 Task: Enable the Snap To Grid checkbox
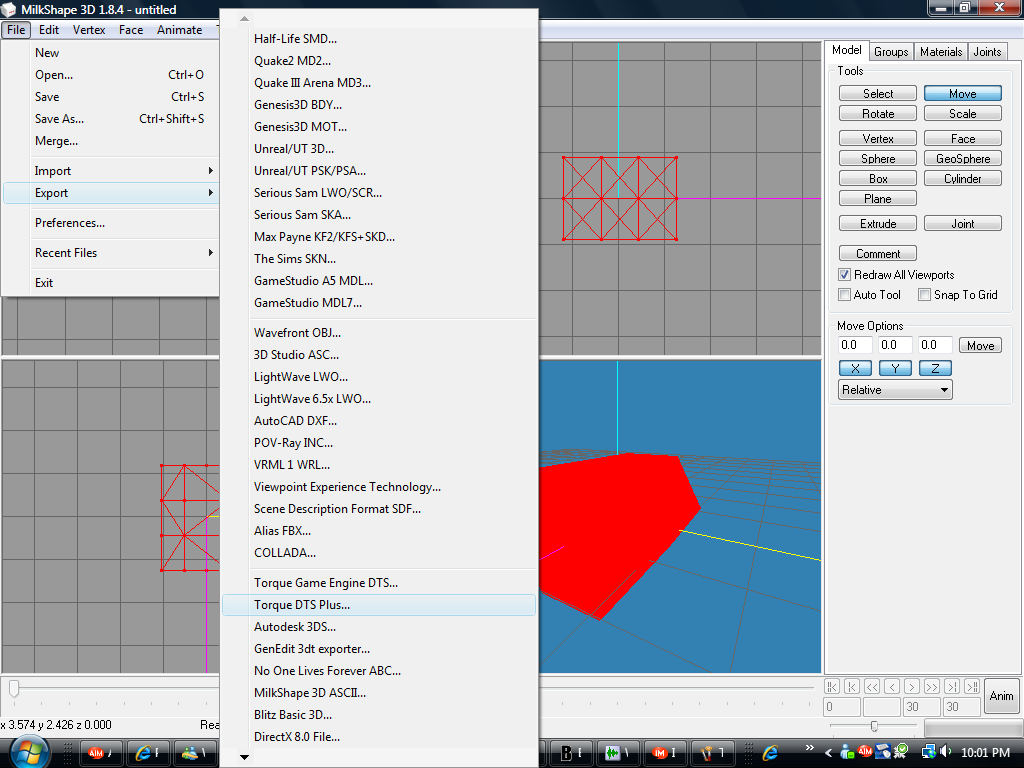tap(924, 295)
